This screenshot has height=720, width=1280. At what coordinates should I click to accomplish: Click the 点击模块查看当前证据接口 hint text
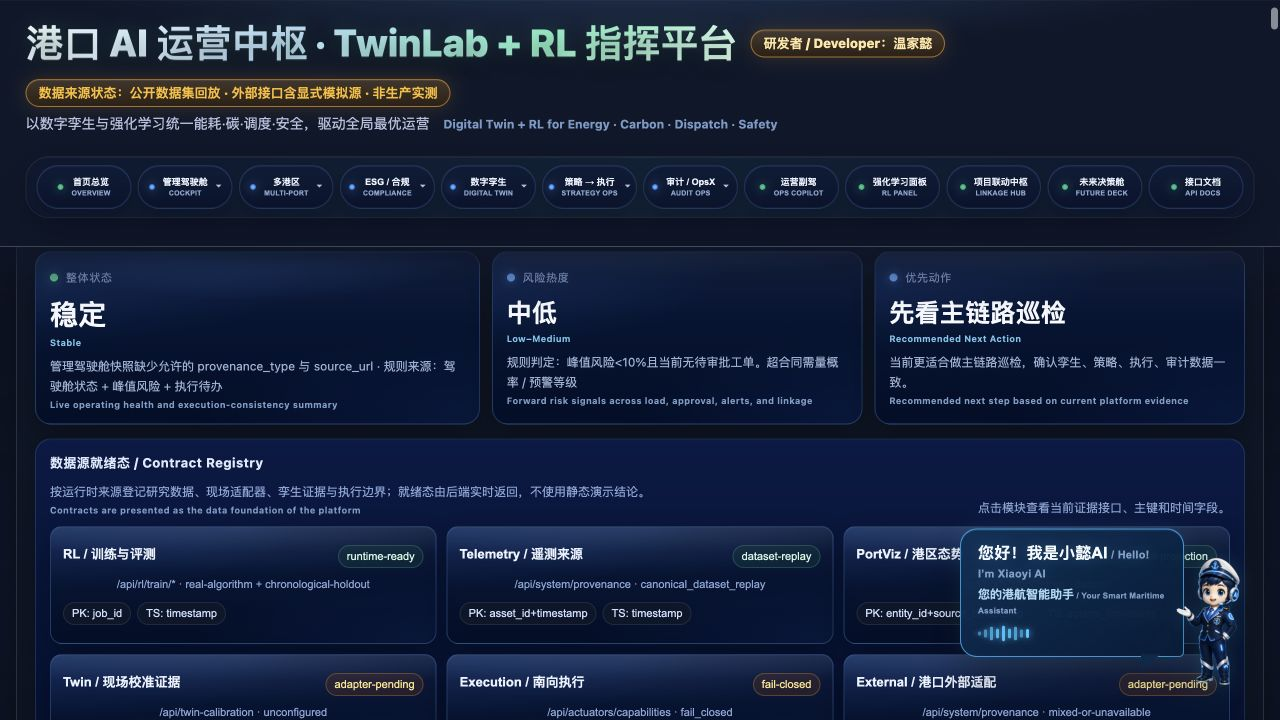click(x=1102, y=508)
